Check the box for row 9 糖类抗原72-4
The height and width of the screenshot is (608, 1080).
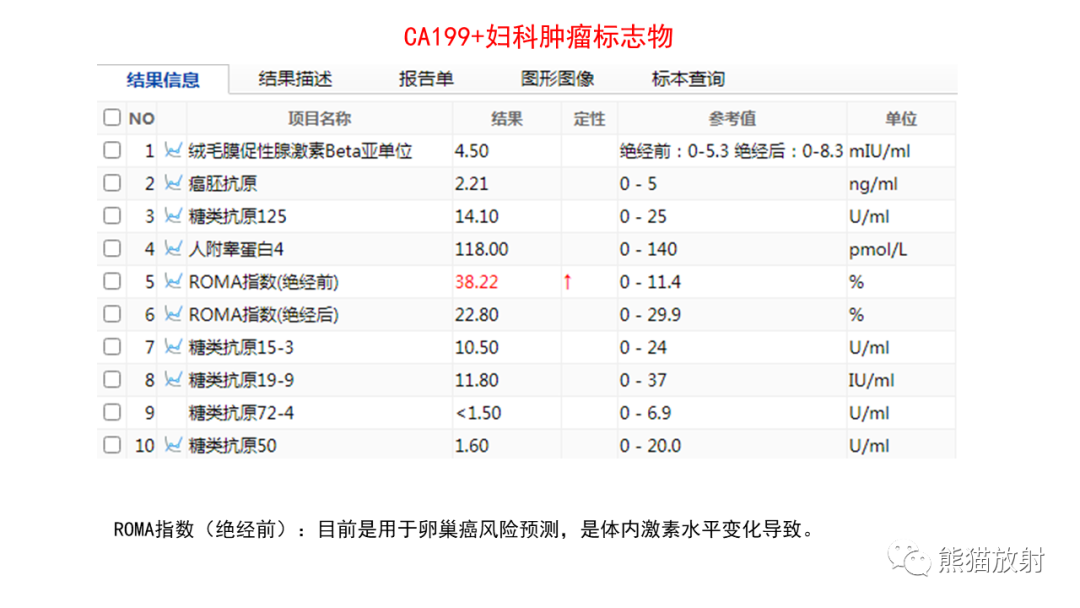[112, 412]
